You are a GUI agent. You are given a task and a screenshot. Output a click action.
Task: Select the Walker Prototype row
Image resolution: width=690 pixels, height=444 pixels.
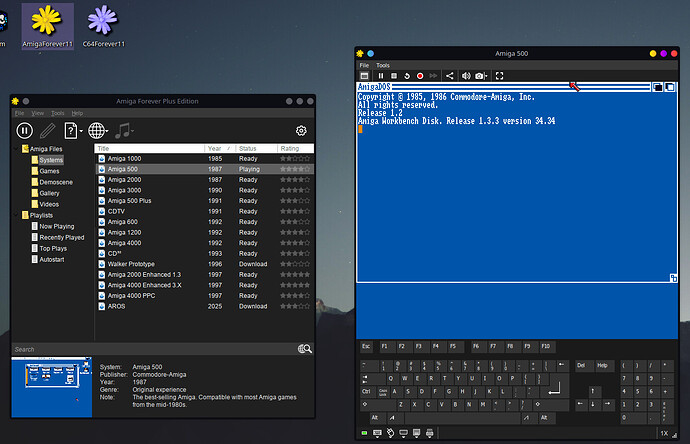pyautogui.click(x=205, y=264)
